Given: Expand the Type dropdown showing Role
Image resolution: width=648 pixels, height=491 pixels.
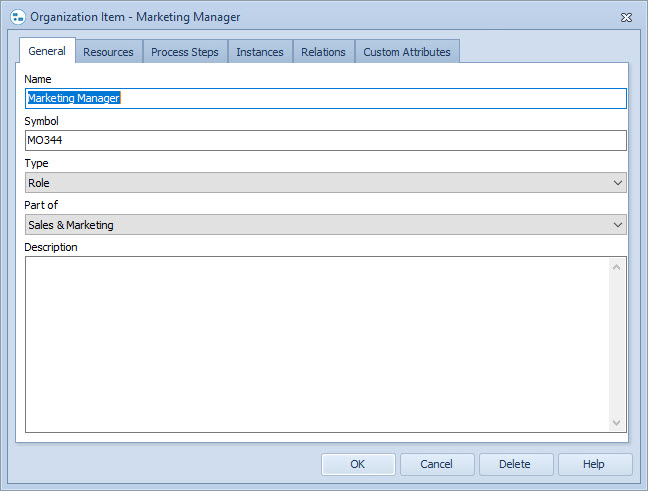Looking at the screenshot, I should pos(325,183).
